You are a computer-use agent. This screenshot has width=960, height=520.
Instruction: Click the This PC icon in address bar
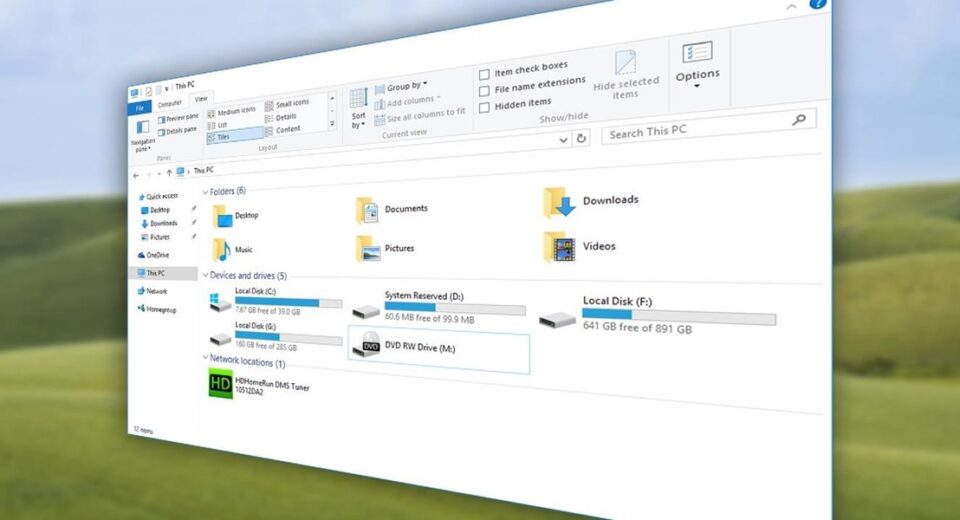click(180, 172)
